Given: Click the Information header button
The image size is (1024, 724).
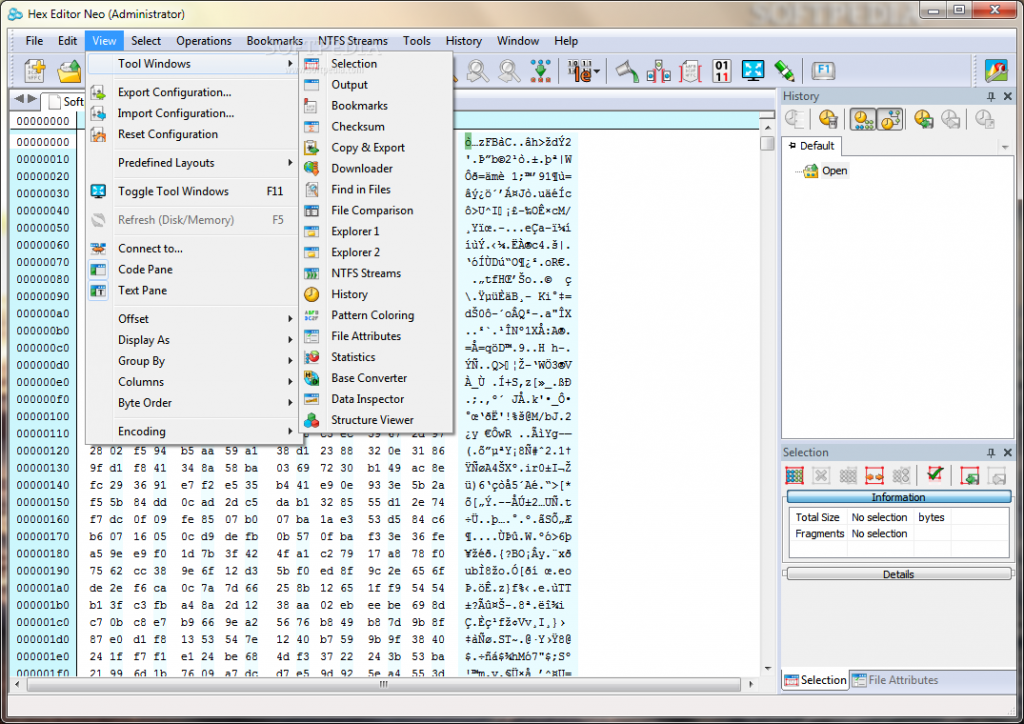Looking at the screenshot, I should pos(897,497).
